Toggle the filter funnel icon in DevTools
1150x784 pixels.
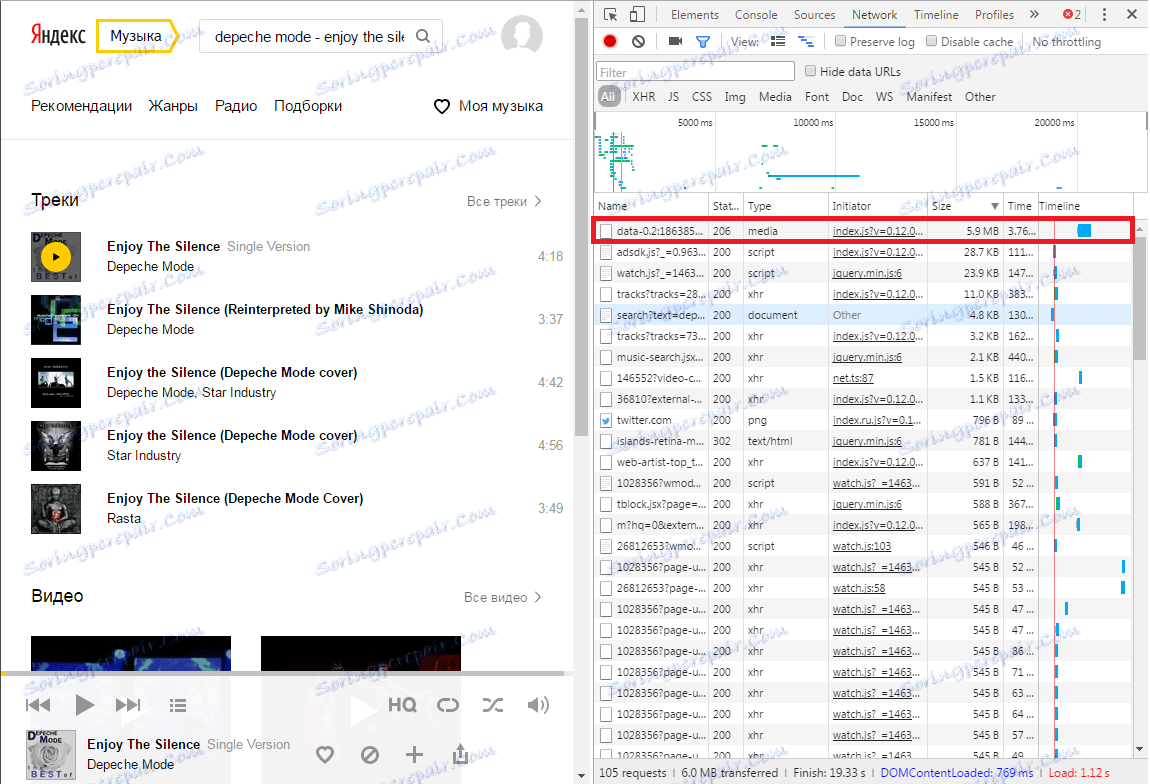tap(702, 42)
